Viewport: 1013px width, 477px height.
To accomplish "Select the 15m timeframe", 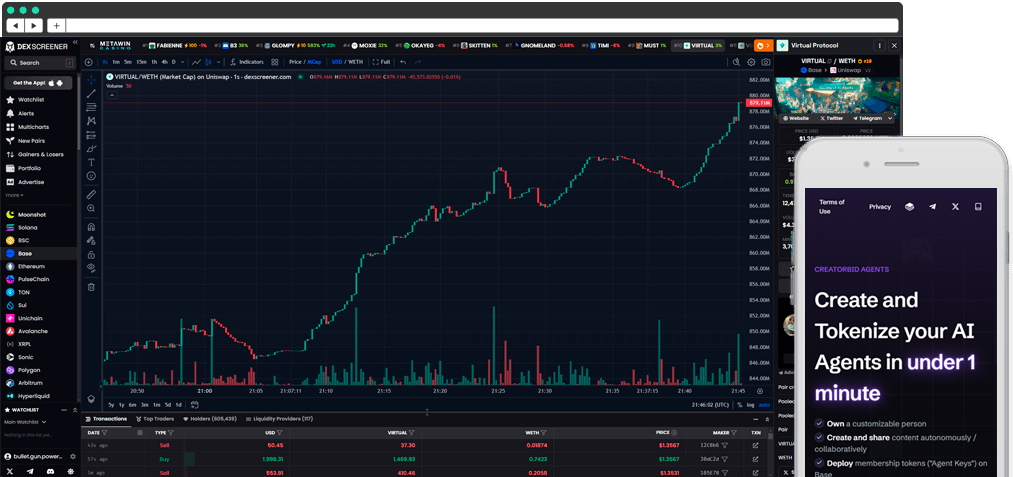I will 141,62.
